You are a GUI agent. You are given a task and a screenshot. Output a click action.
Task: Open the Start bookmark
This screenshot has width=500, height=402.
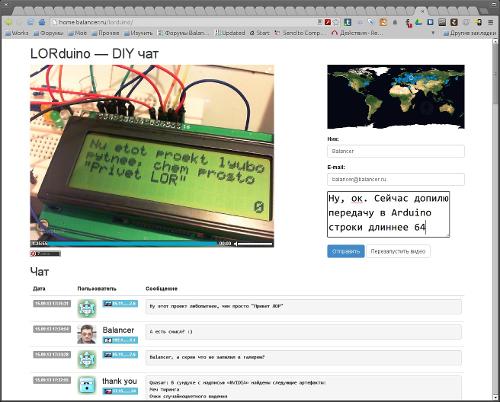click(260, 33)
